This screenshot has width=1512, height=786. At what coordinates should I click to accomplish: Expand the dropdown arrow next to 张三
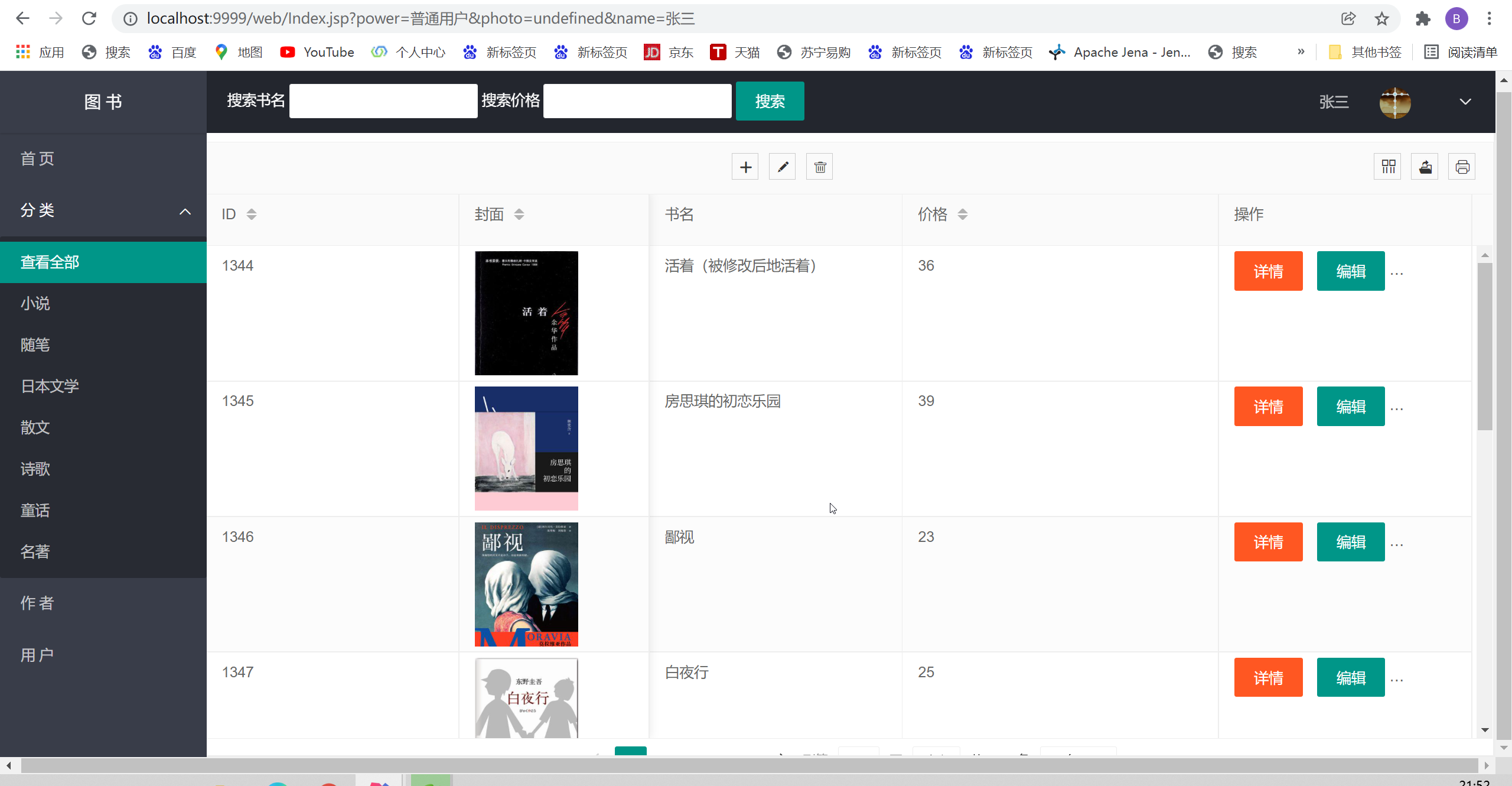coord(1466,102)
